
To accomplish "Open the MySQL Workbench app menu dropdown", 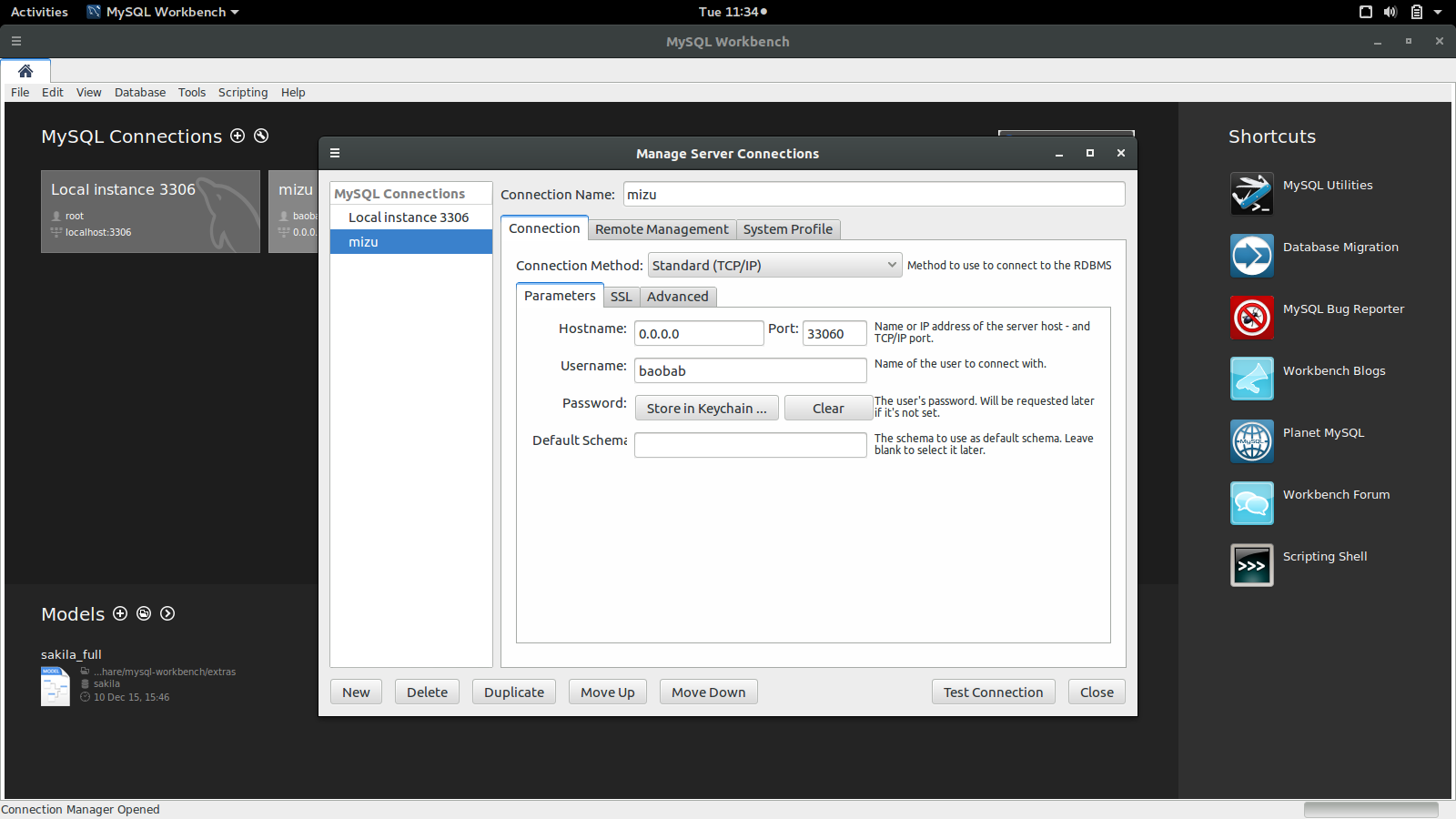I will [164, 12].
